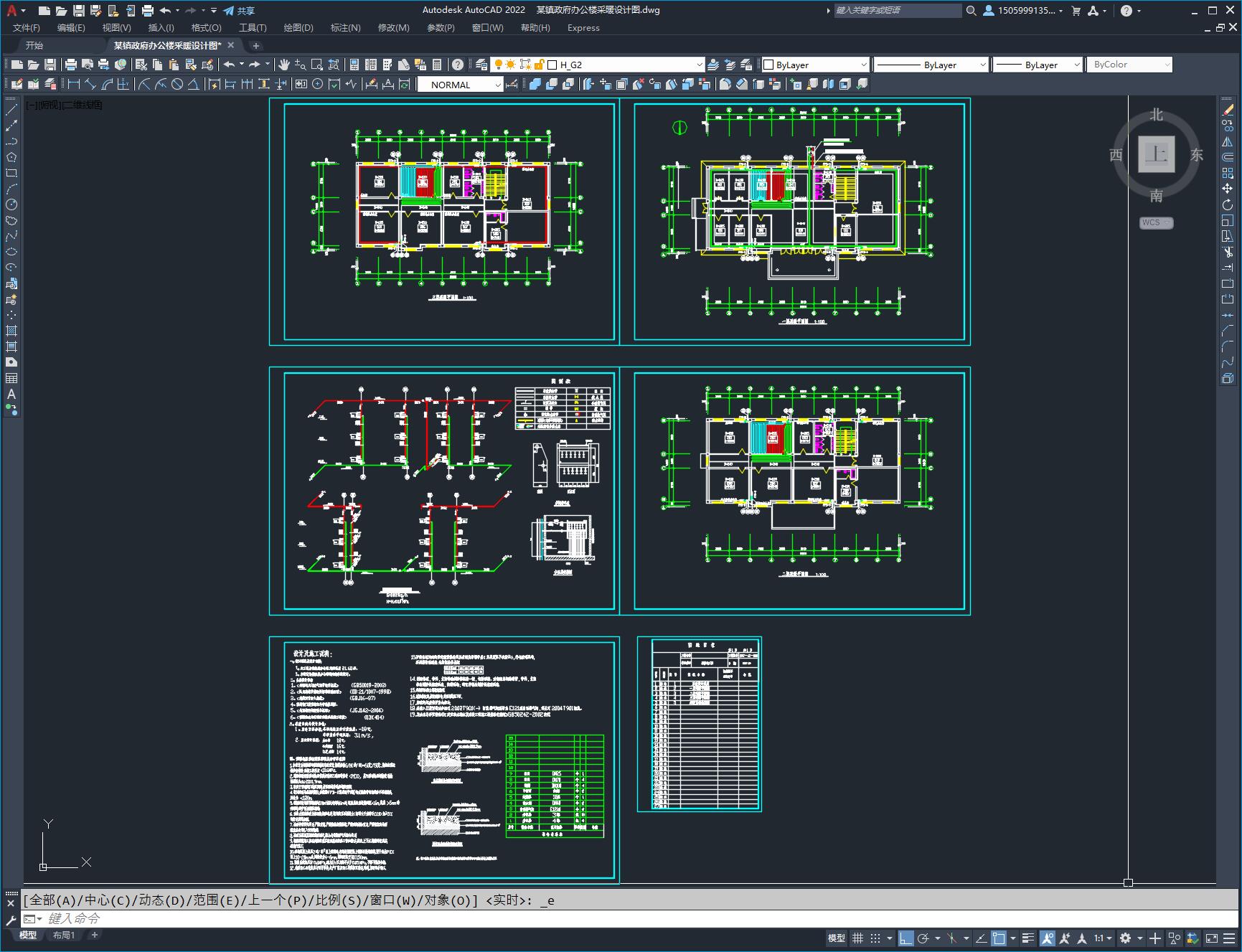Toggle polar tracking in status bar
1242x952 pixels.
[x=923, y=938]
